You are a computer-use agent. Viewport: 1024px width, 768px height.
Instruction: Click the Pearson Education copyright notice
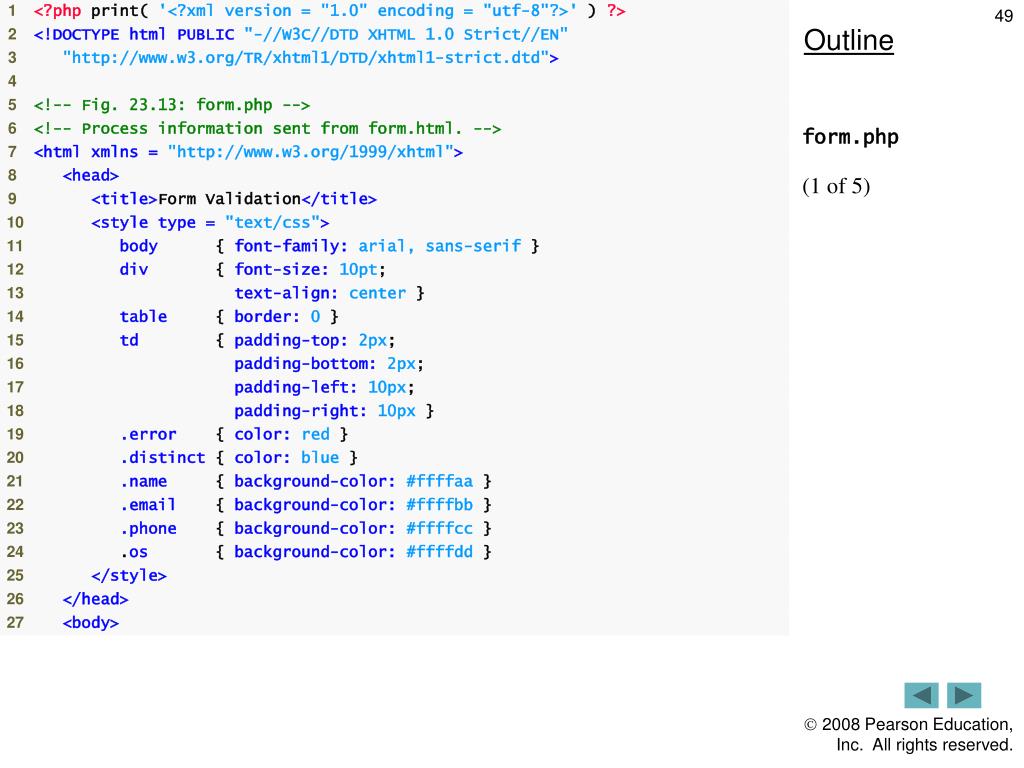tap(908, 735)
